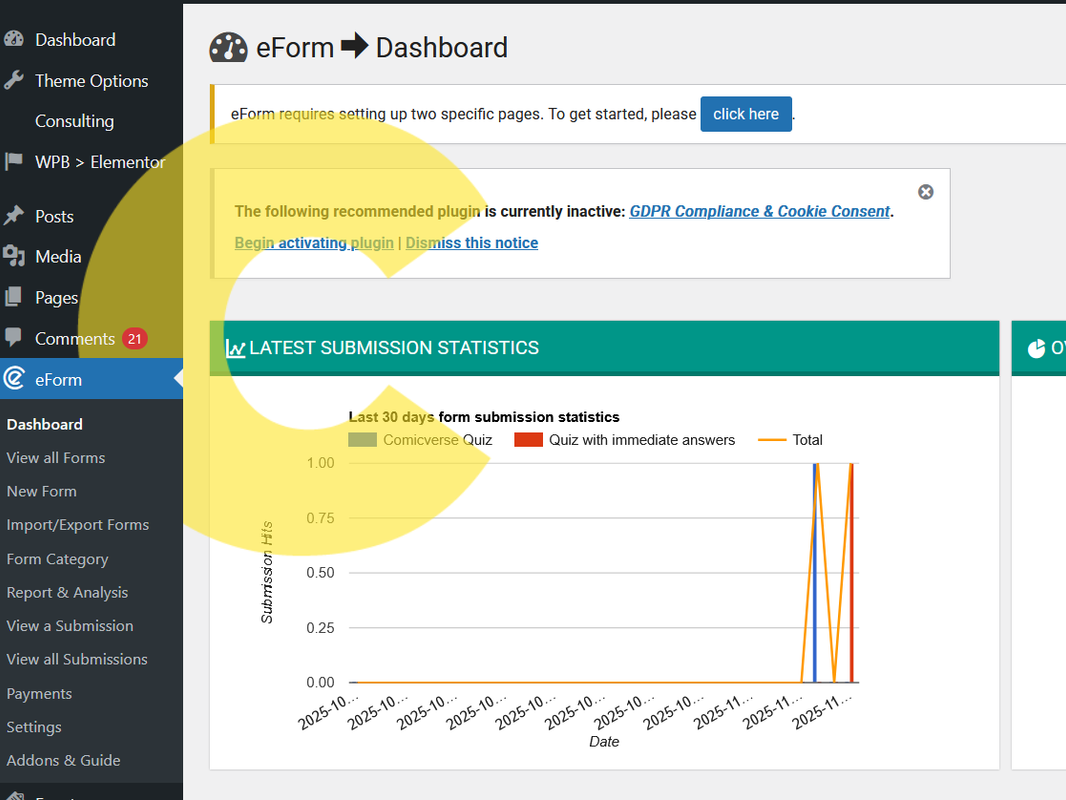Image resolution: width=1066 pixels, height=800 pixels.
Task: Toggle the orange Total legend line
Action: coord(772,440)
